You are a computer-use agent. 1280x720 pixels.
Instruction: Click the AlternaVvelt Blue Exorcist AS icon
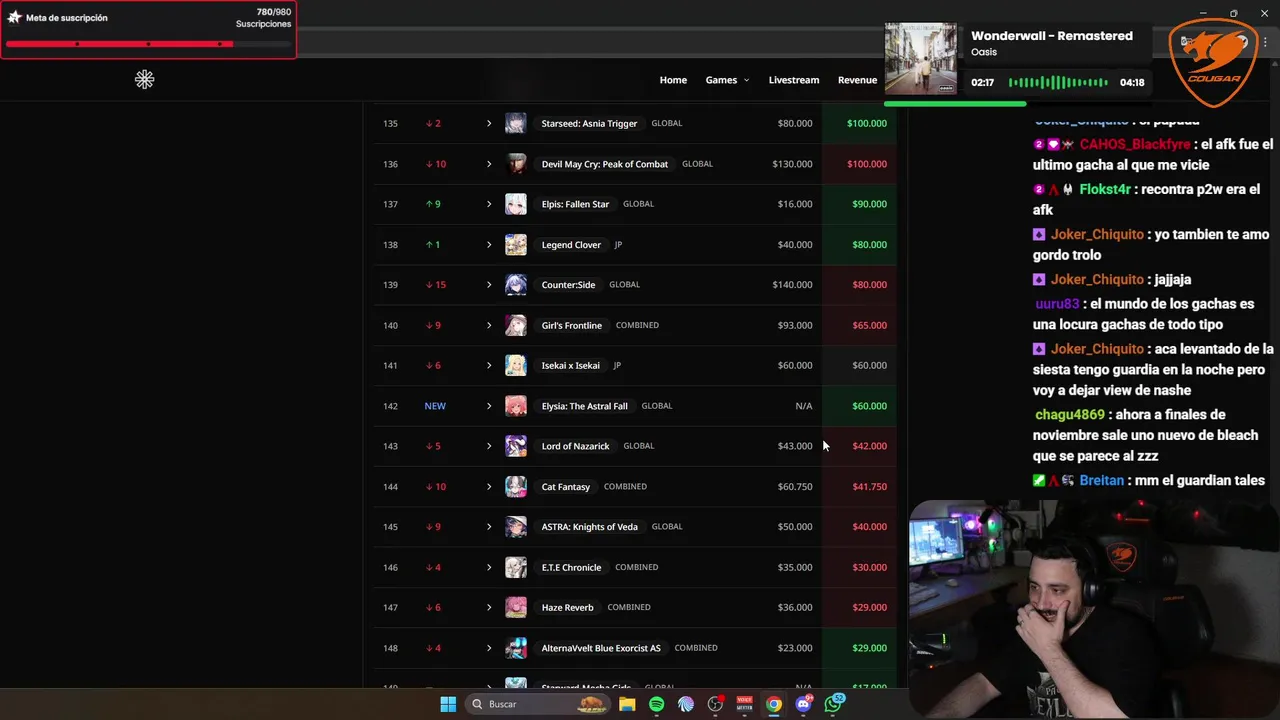coord(516,648)
